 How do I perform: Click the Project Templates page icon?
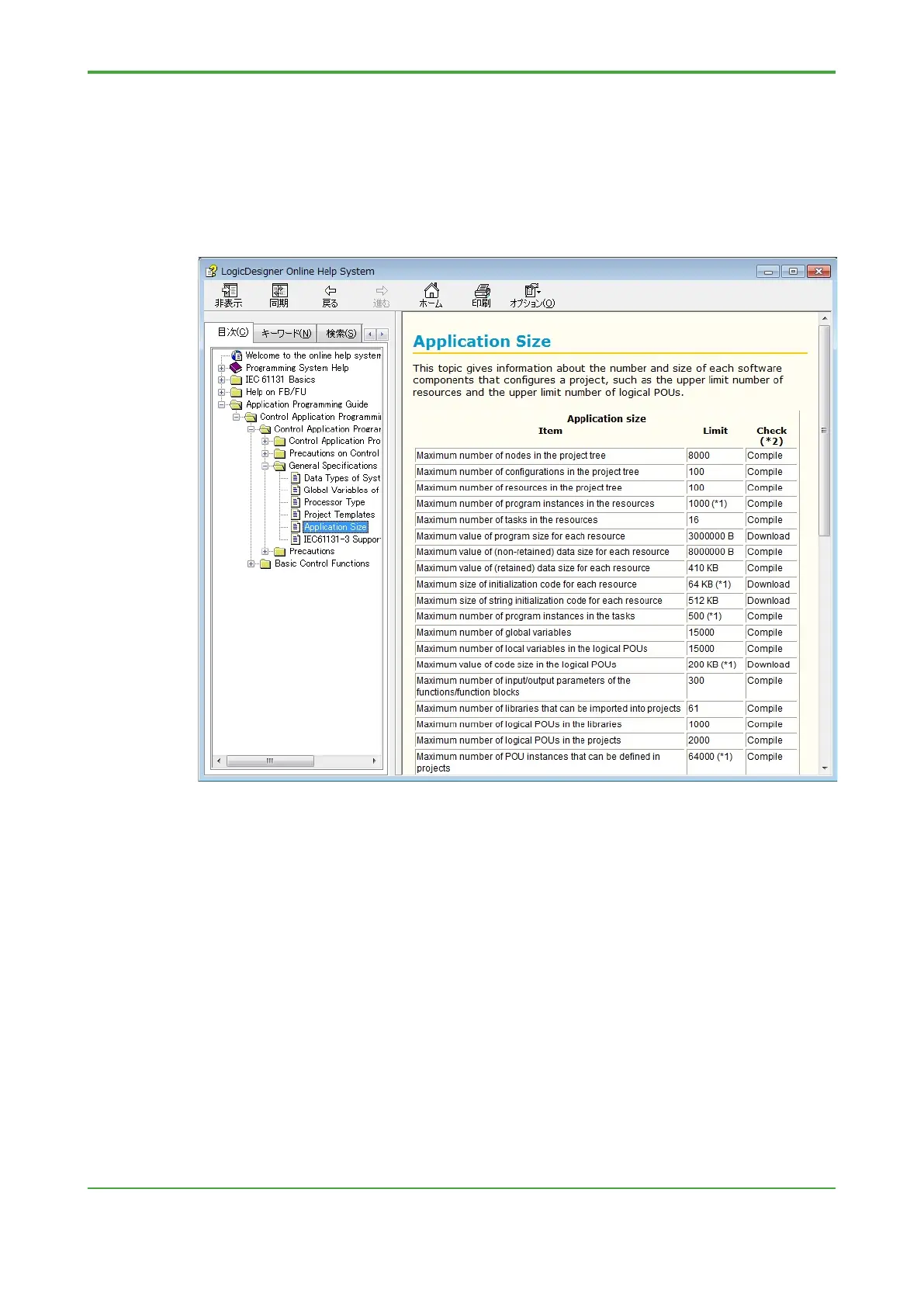point(296,515)
